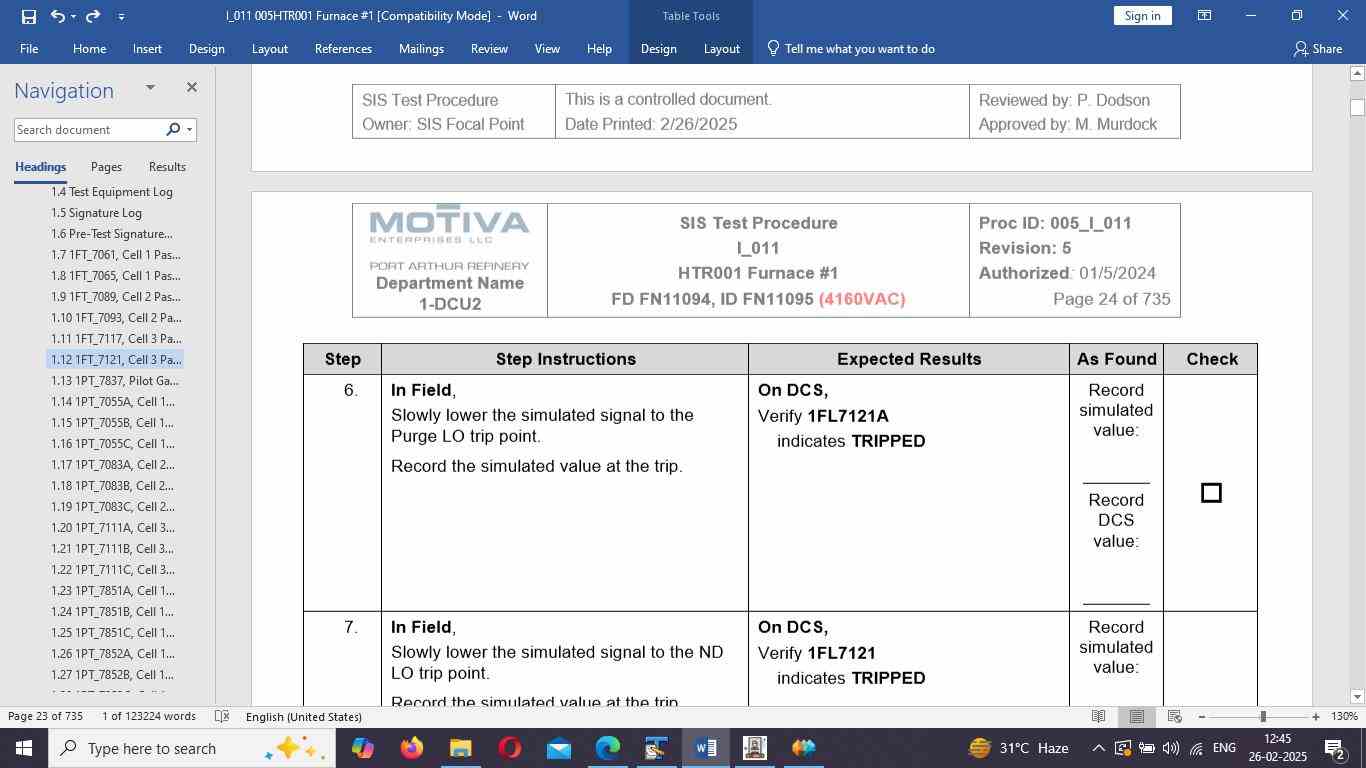1366x768 pixels.
Task: Open File Explorer from the taskbar
Action: click(x=460, y=748)
